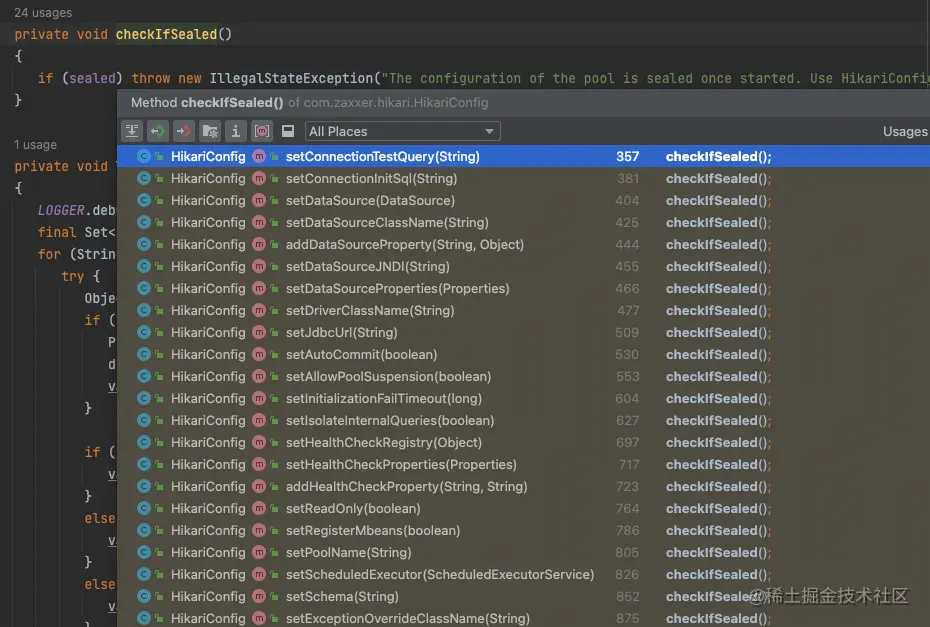The image size is (930, 627).
Task: Select the setRegisterMbeans(boolean) usage
Action: (x=523, y=530)
